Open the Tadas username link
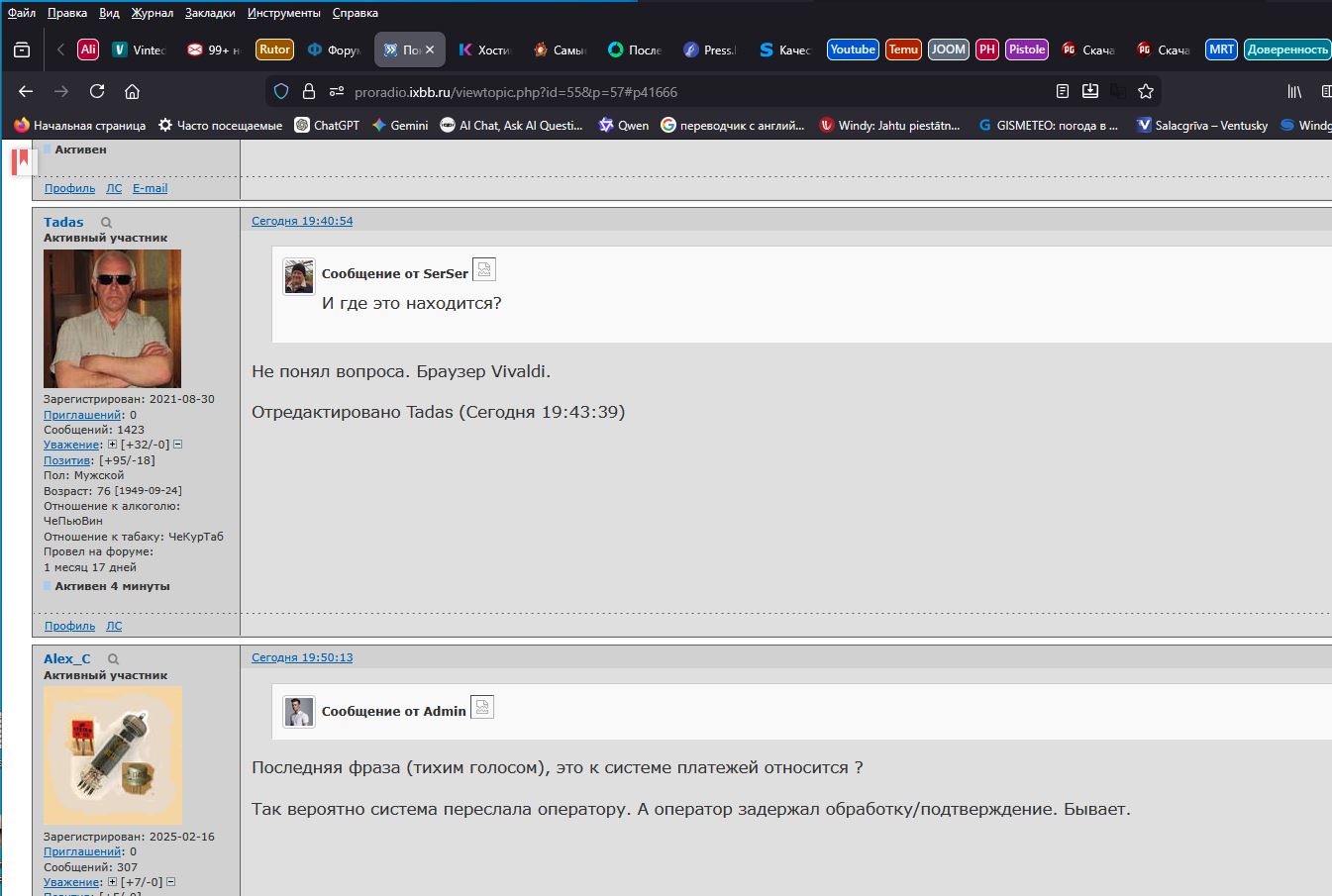1332x896 pixels. (x=63, y=223)
